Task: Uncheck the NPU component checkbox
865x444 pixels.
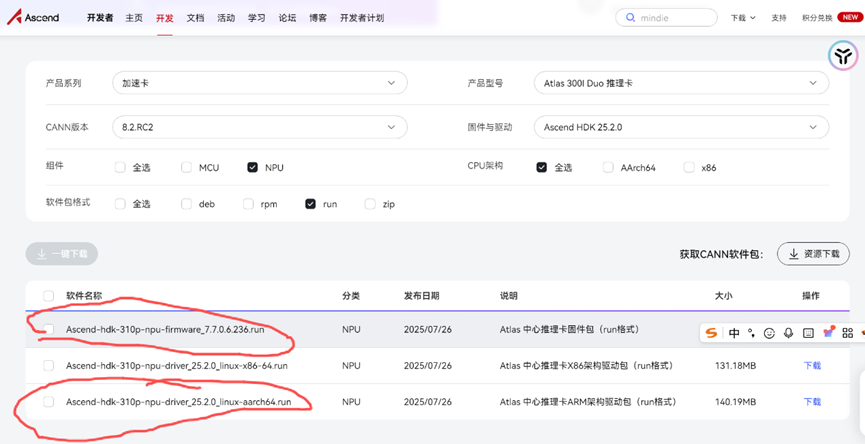Action: coord(253,167)
